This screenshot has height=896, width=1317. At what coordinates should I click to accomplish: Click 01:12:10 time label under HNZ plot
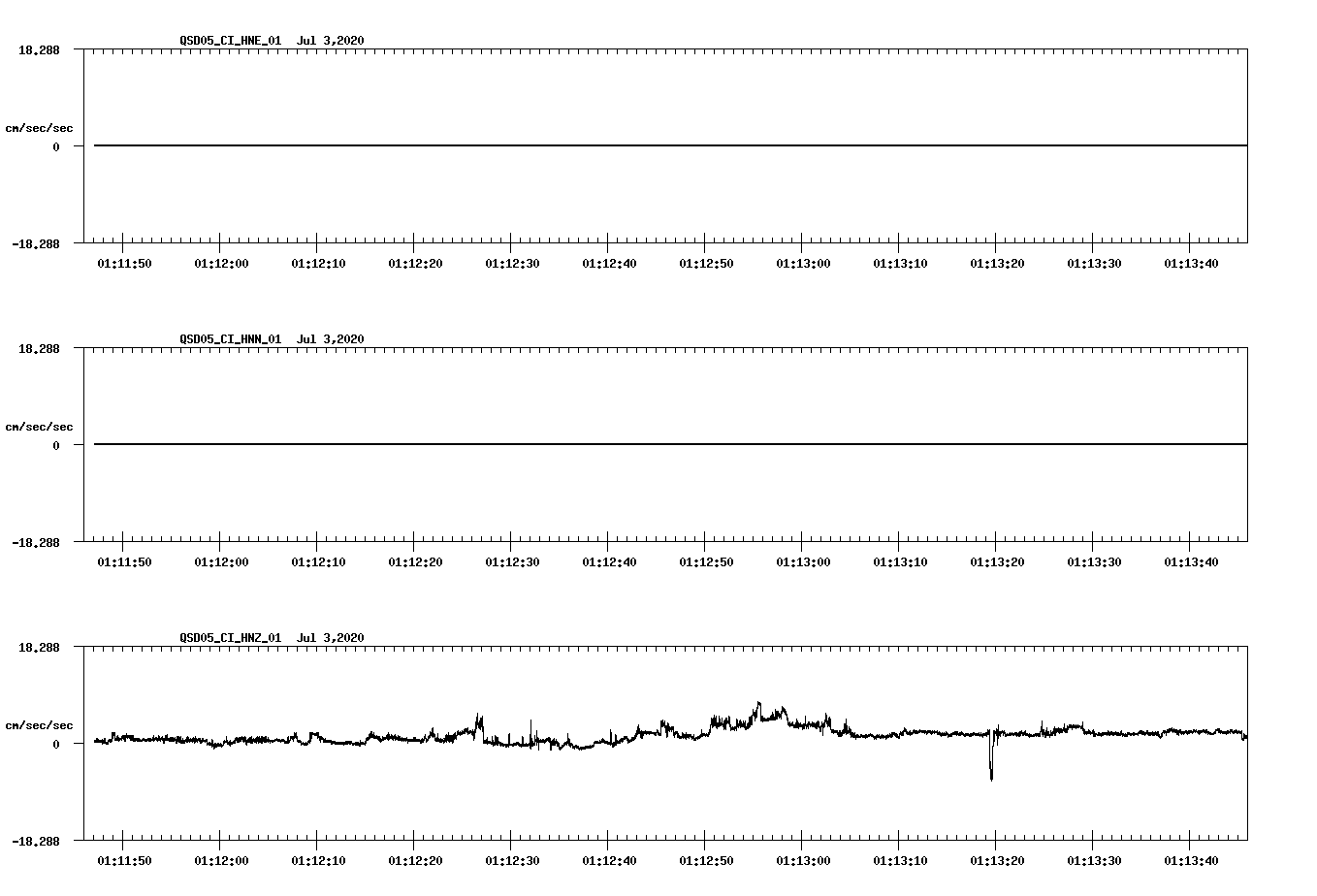tap(318, 861)
